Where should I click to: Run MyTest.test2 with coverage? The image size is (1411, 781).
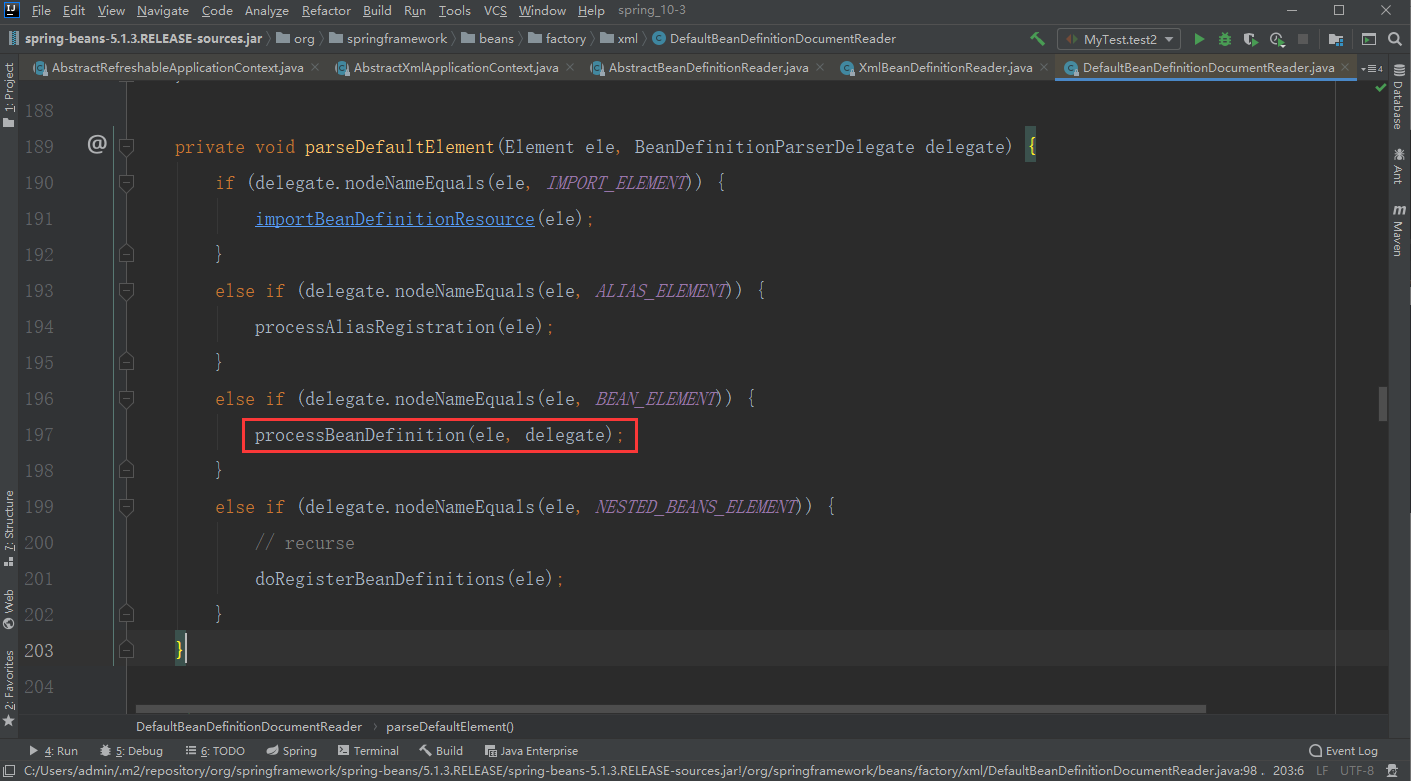coord(1251,39)
